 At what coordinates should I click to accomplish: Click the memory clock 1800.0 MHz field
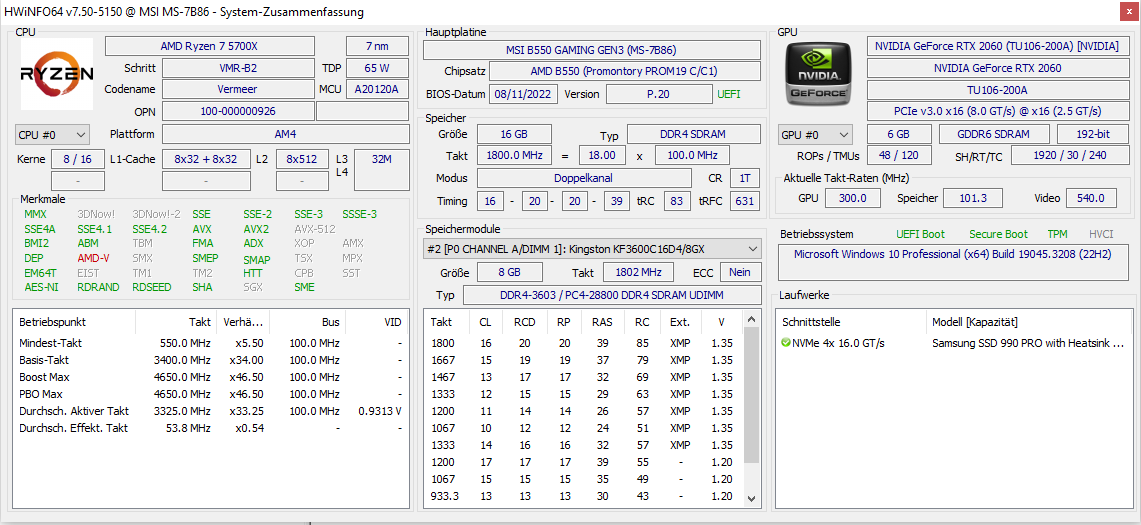(514, 156)
